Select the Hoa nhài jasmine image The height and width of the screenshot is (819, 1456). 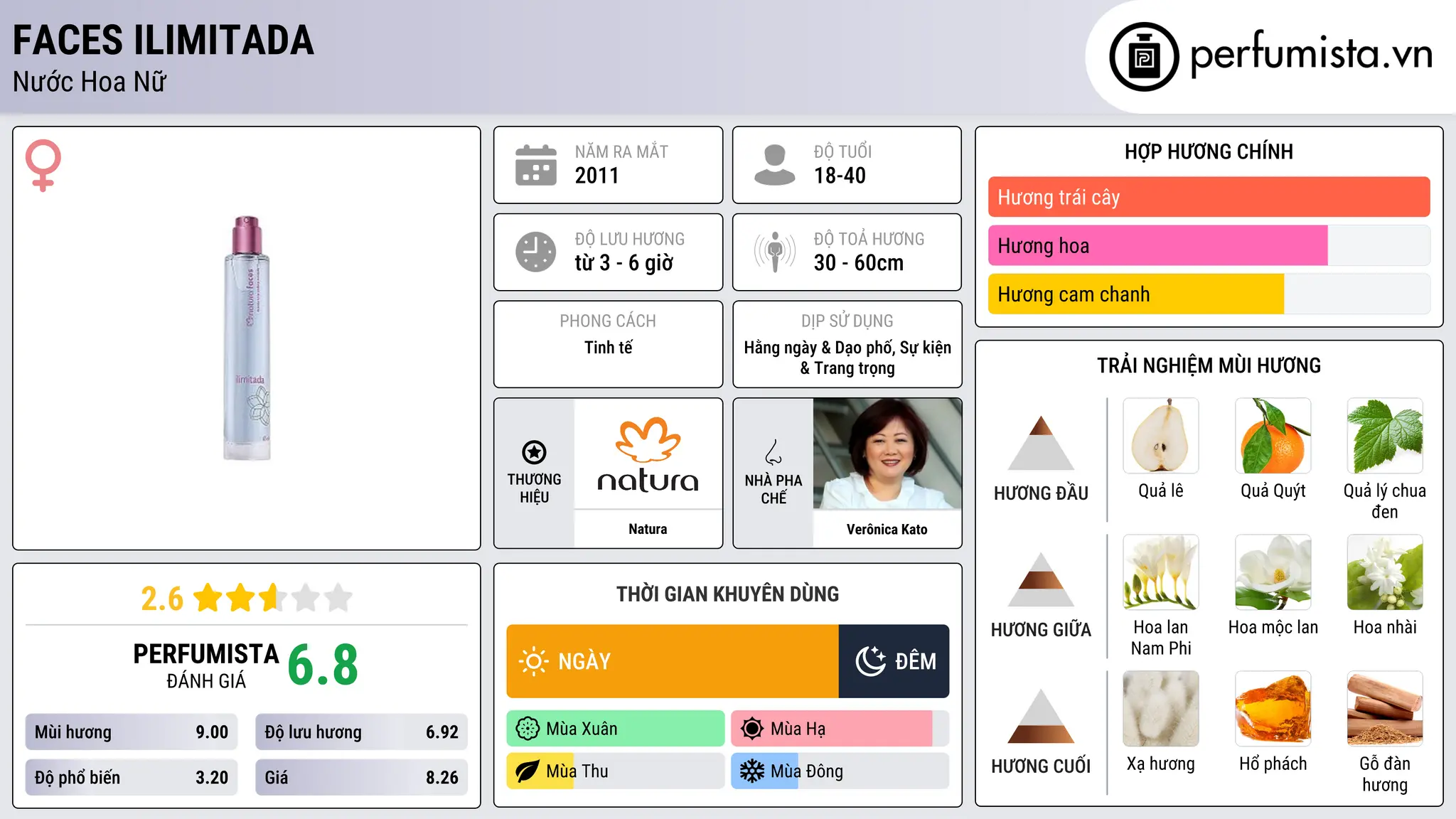click(1385, 572)
